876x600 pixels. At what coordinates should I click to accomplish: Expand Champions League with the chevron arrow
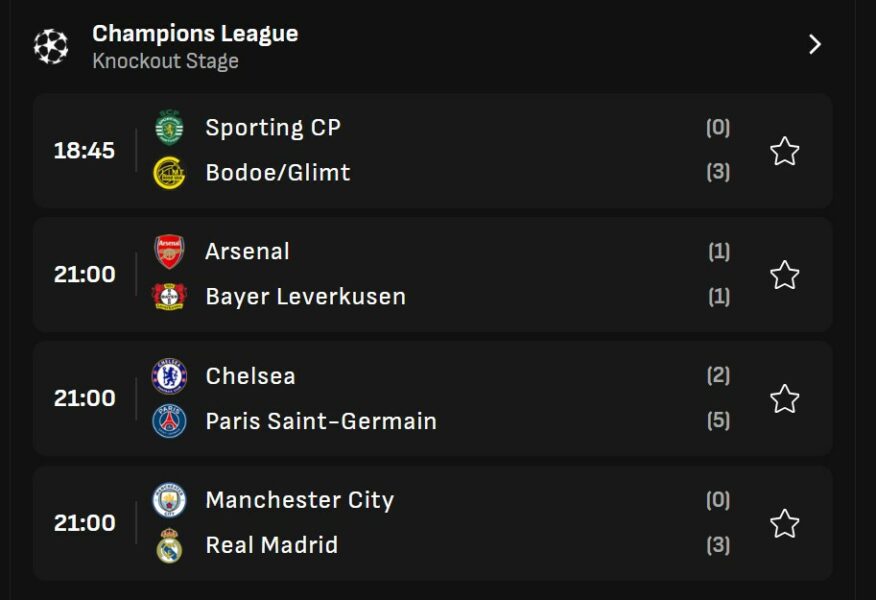pos(815,45)
